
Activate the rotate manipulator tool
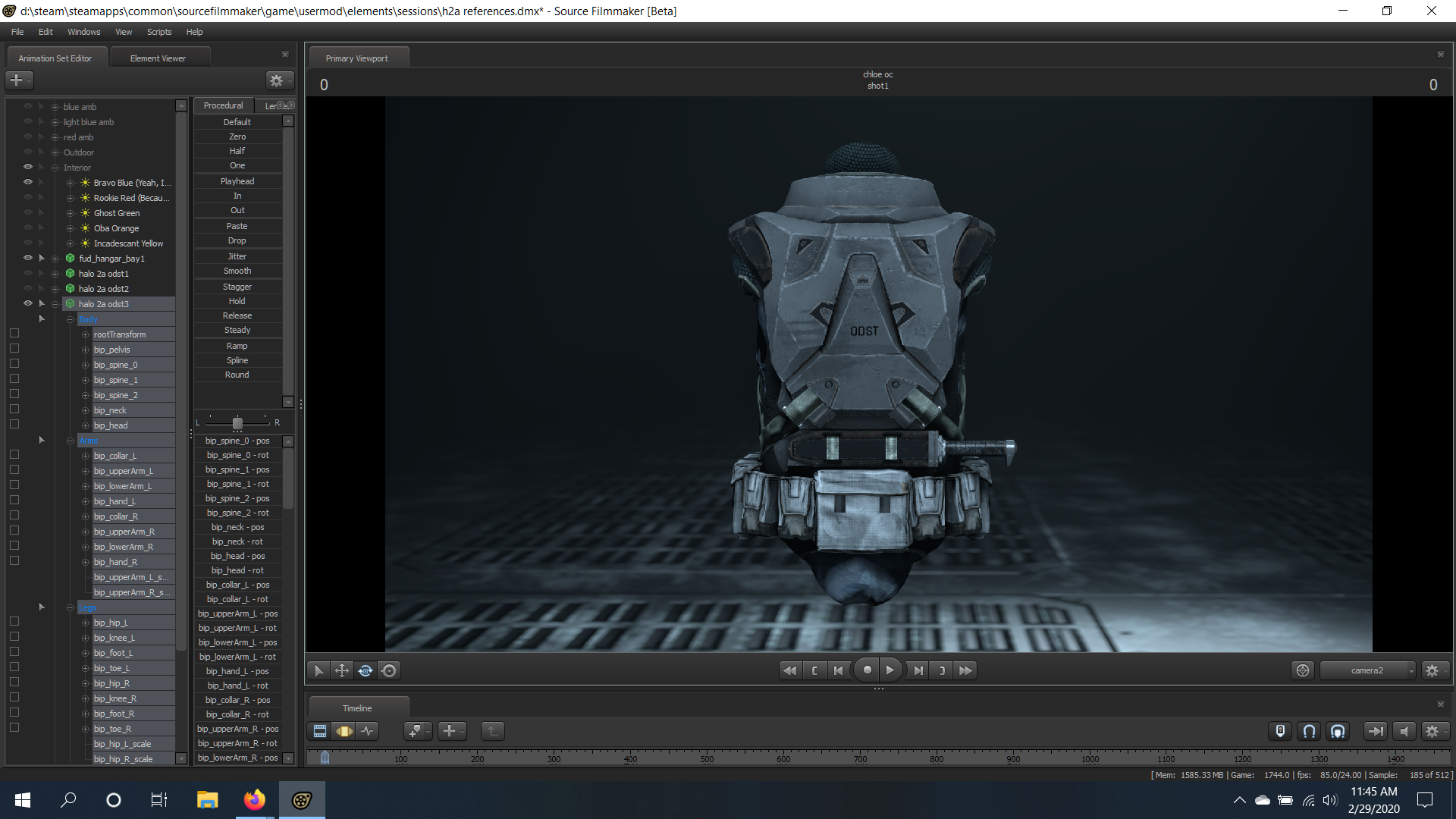(366, 670)
